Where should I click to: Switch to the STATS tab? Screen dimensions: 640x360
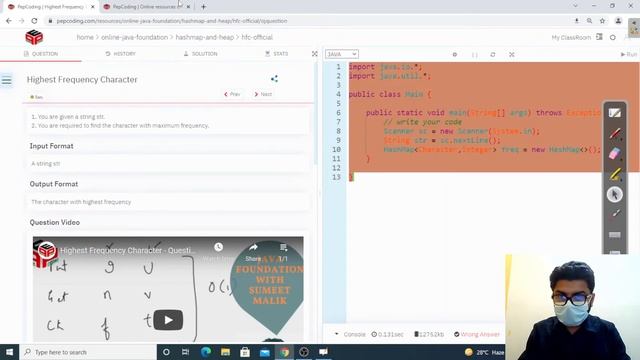[x=277, y=54]
